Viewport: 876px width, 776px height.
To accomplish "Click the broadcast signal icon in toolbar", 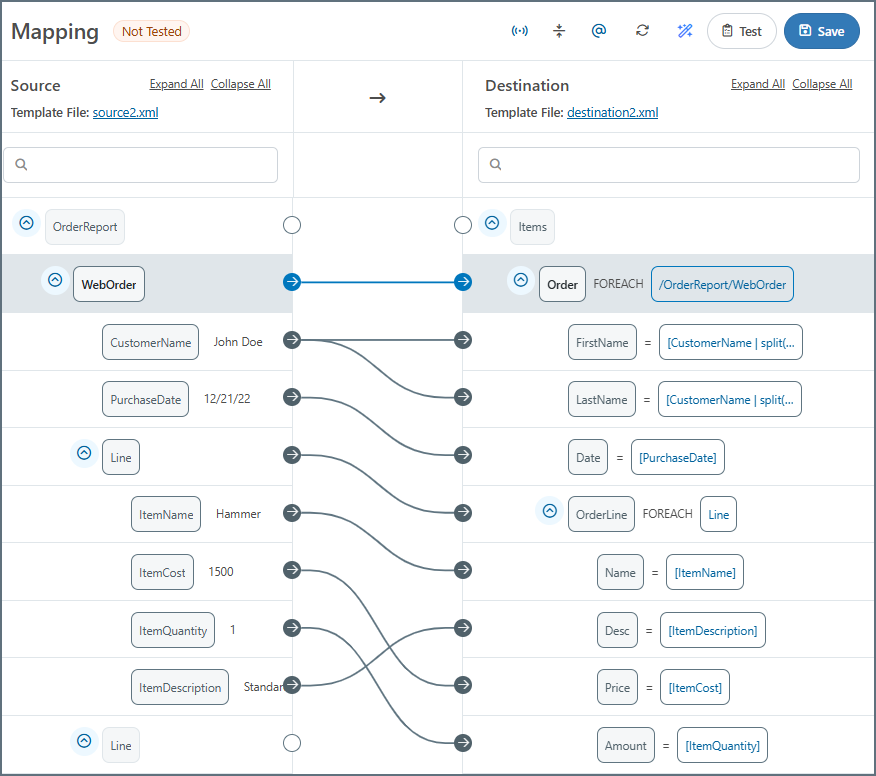I will (519, 31).
